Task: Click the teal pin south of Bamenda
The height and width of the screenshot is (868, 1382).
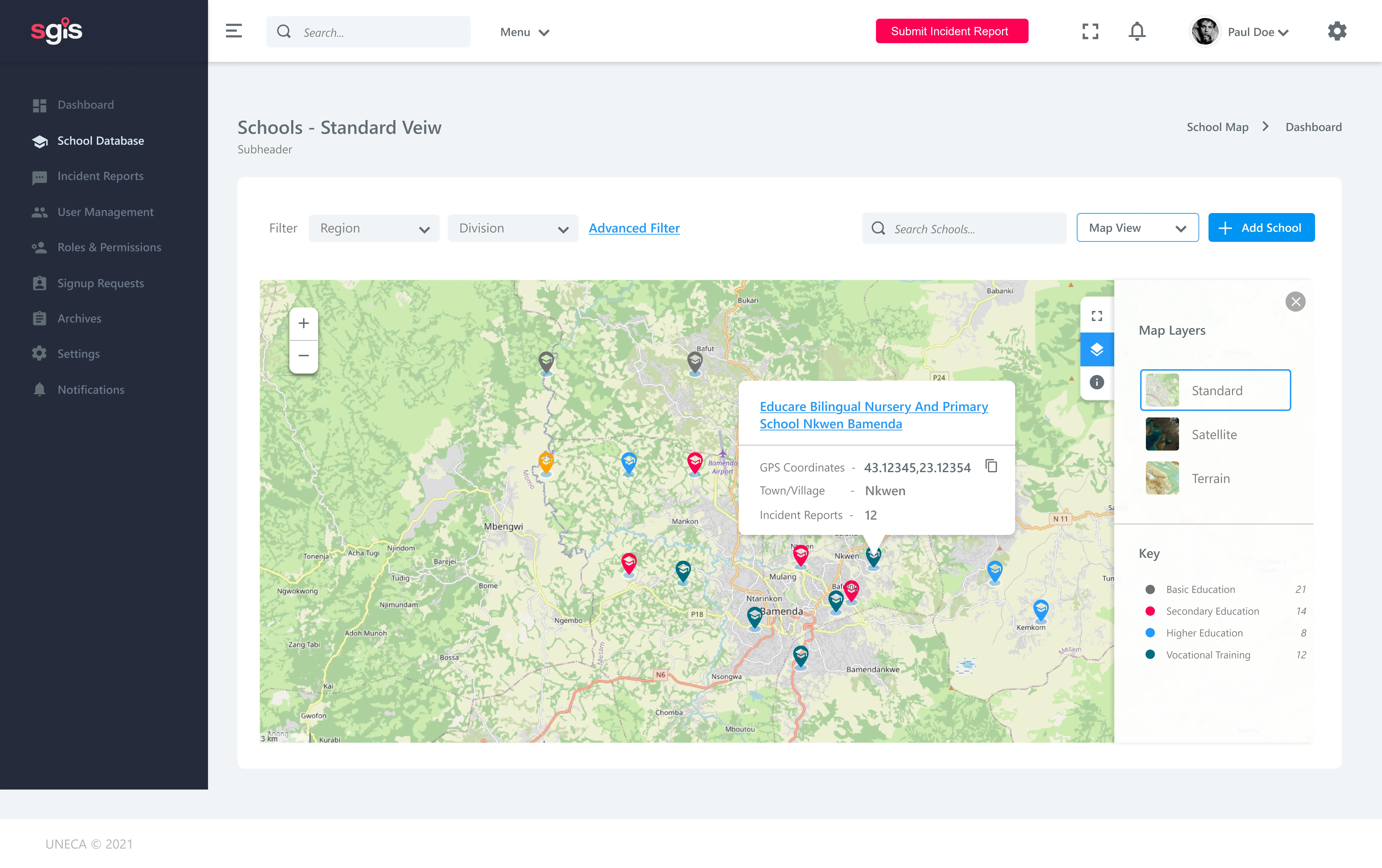Action: pyautogui.click(x=801, y=657)
